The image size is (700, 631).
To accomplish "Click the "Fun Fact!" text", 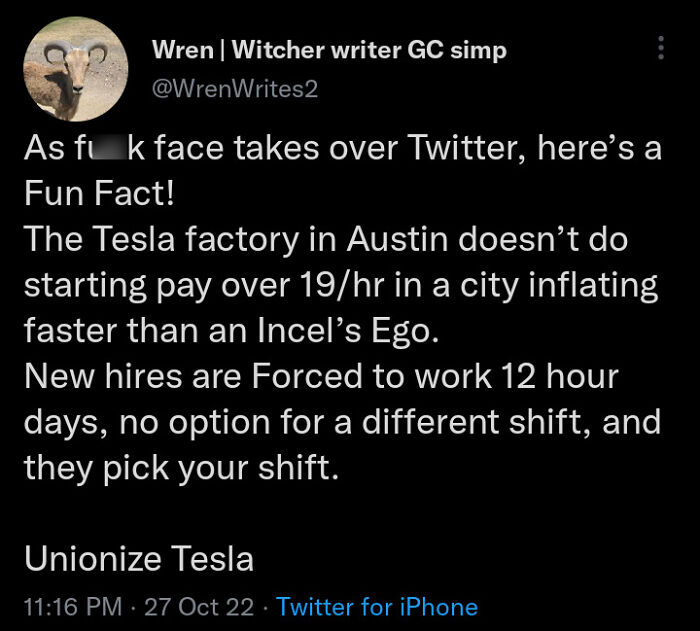I will 99,195.
